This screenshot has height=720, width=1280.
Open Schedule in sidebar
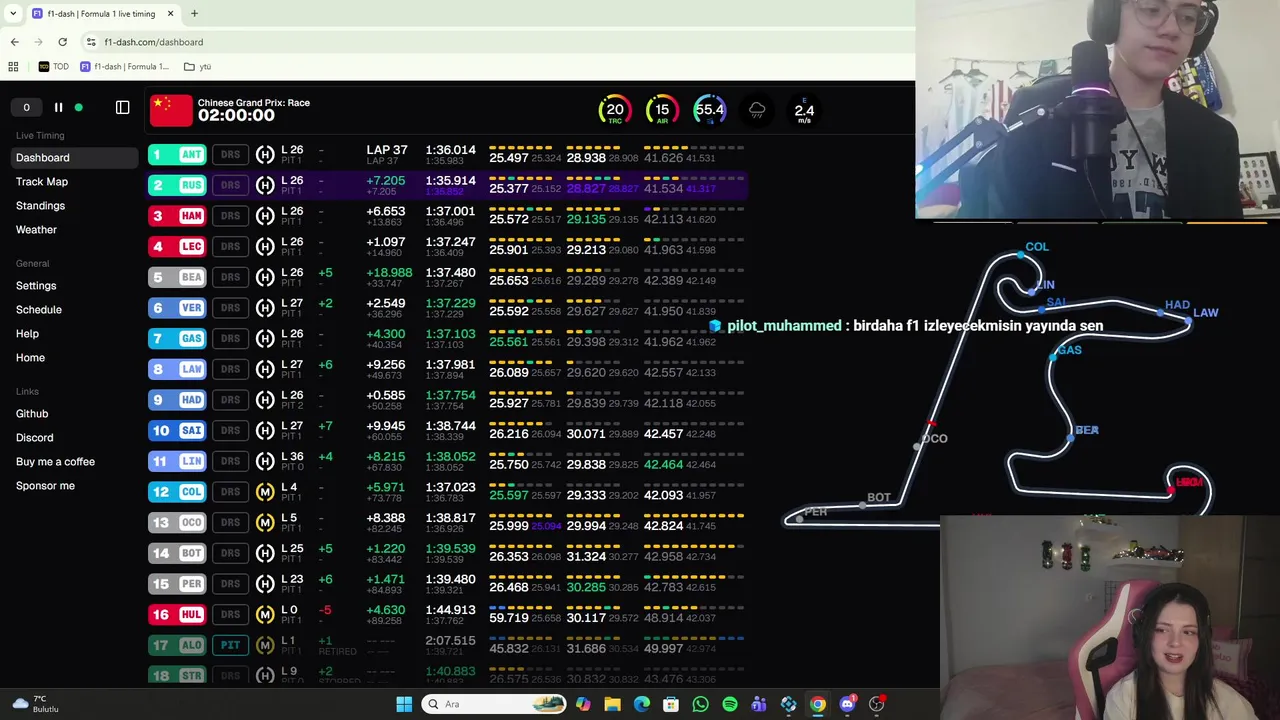[x=39, y=309]
